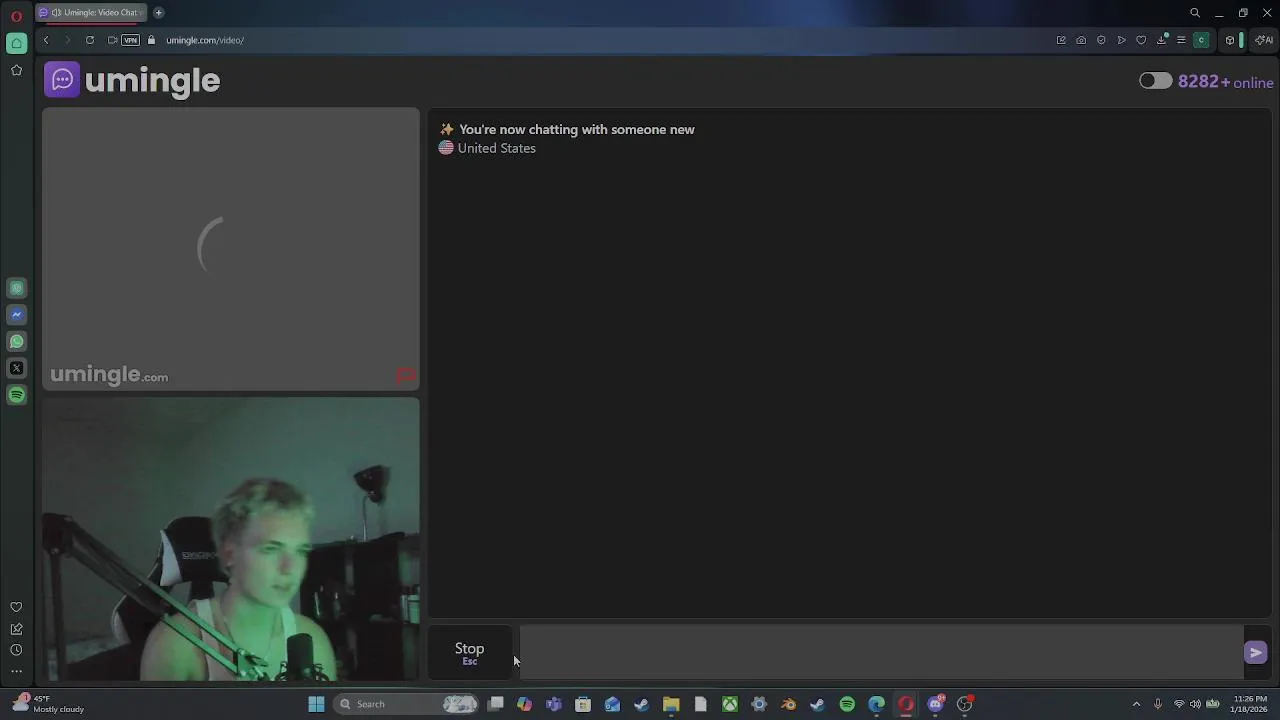Click the Stop chat button
Image resolution: width=1280 pixels, height=720 pixels.
(469, 652)
